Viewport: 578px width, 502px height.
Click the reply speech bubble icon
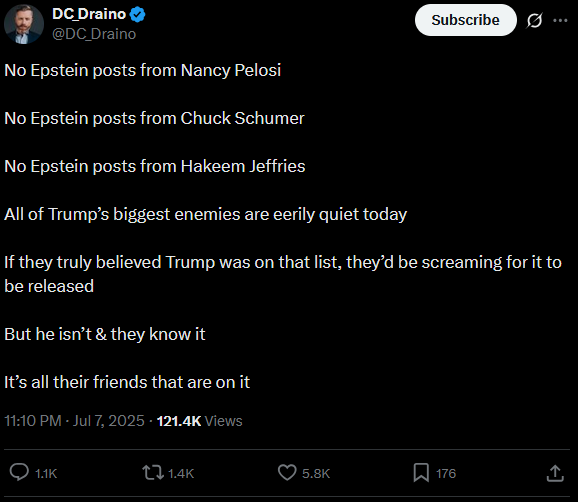click(19, 473)
